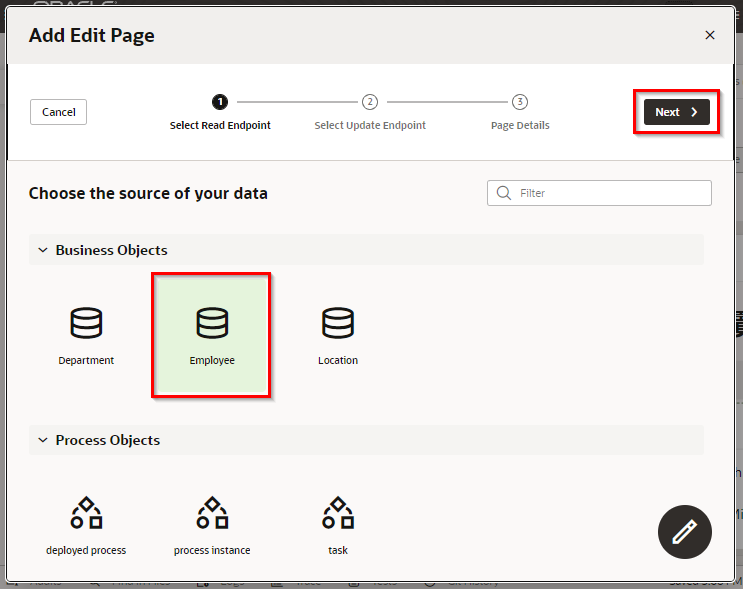Viewport: 743px width, 589px height.
Task: Jump to step 3 circle indicator
Action: pyautogui.click(x=520, y=102)
